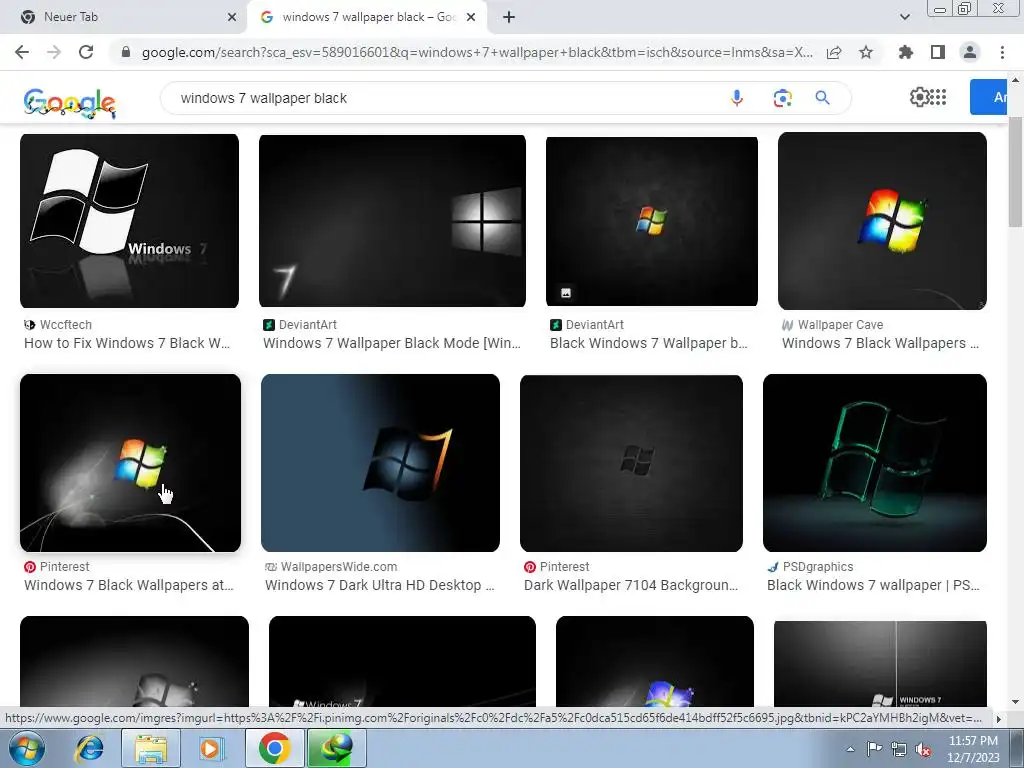The width and height of the screenshot is (1024, 768).
Task: Click 'Windows 7 Black Wallpapers at...' Pinterest link
Action: pyautogui.click(x=129, y=585)
